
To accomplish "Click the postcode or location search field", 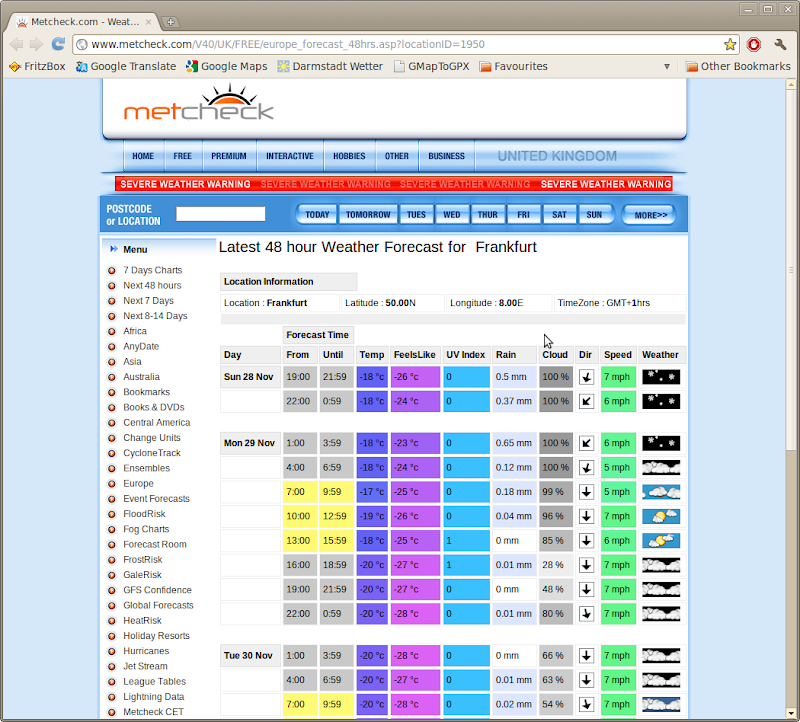I will click(x=220, y=214).
